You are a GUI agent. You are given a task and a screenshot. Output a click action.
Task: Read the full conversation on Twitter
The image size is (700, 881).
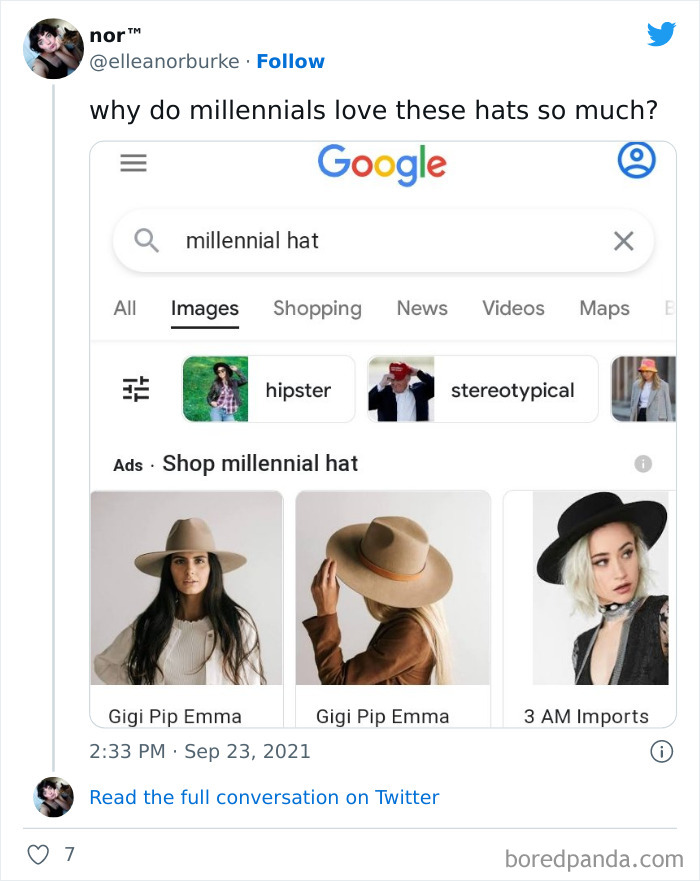(264, 797)
